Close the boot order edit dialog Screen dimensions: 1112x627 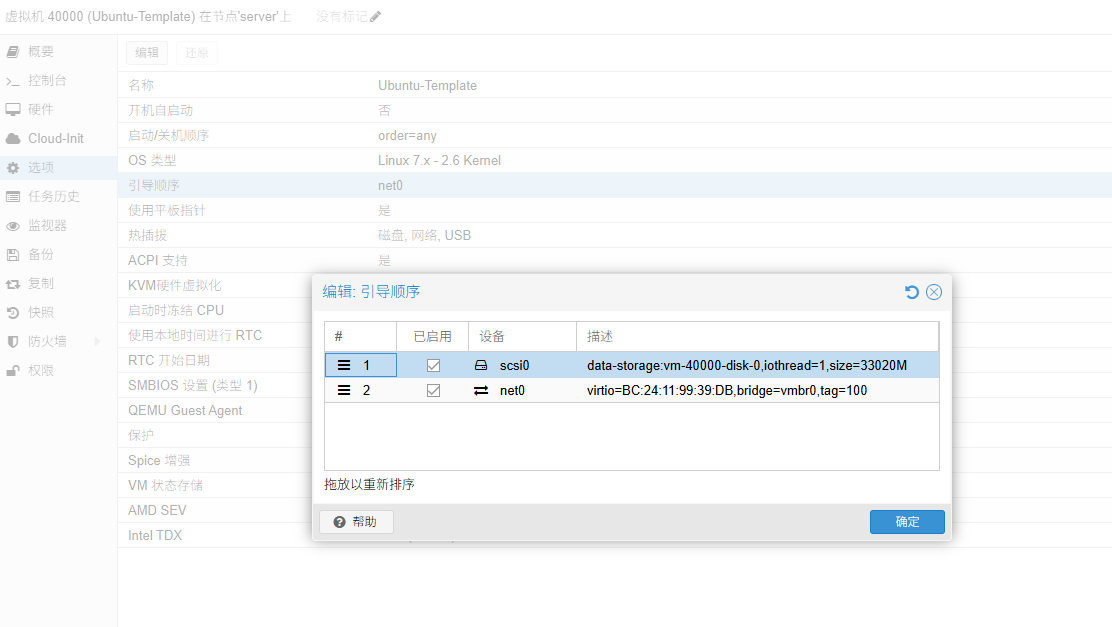[x=934, y=292]
